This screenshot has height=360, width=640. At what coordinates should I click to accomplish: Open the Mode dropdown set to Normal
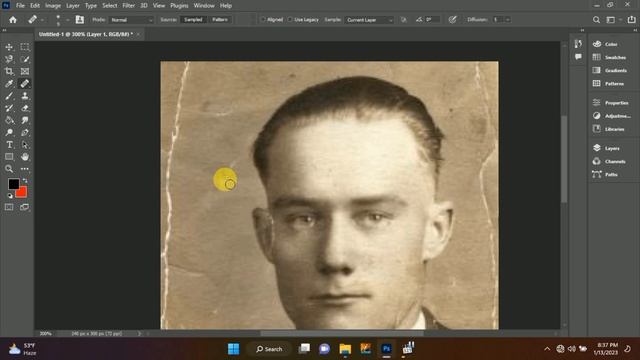(x=131, y=20)
